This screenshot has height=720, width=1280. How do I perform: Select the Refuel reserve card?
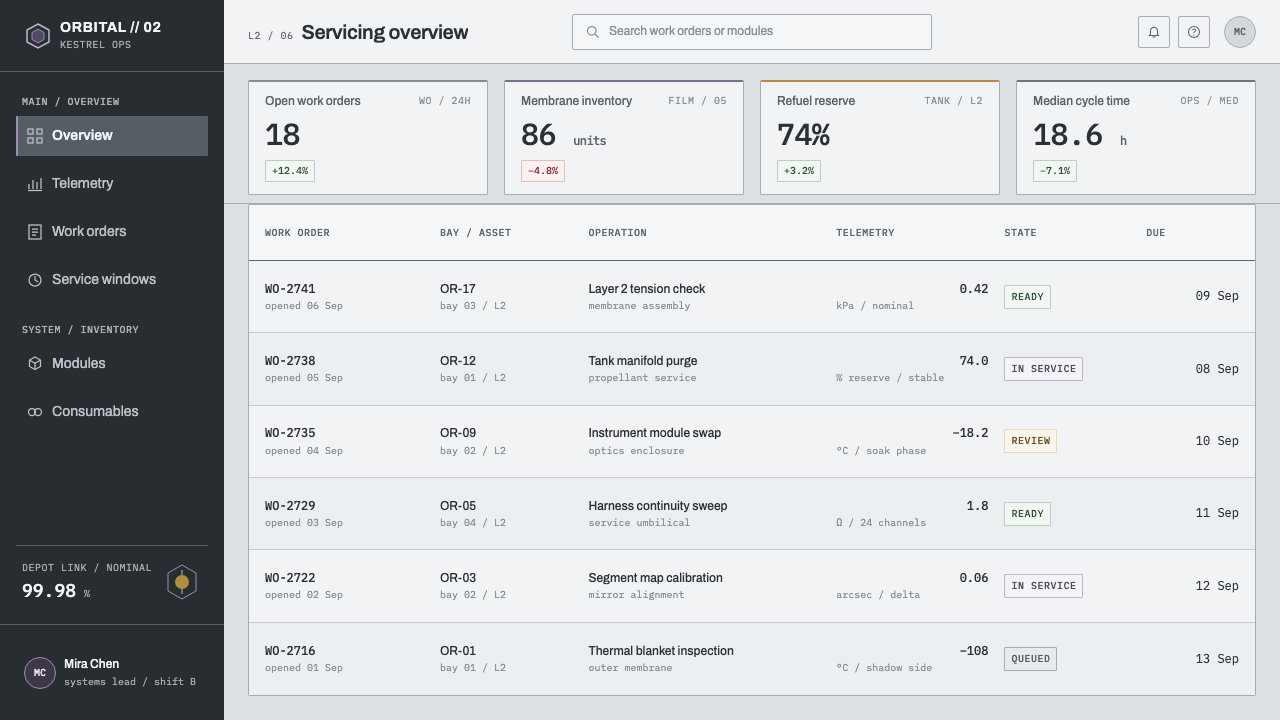[x=880, y=137]
